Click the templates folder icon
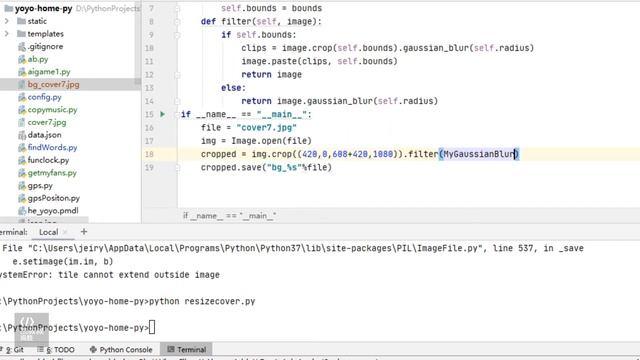The width and height of the screenshot is (640, 360). tap(21, 34)
